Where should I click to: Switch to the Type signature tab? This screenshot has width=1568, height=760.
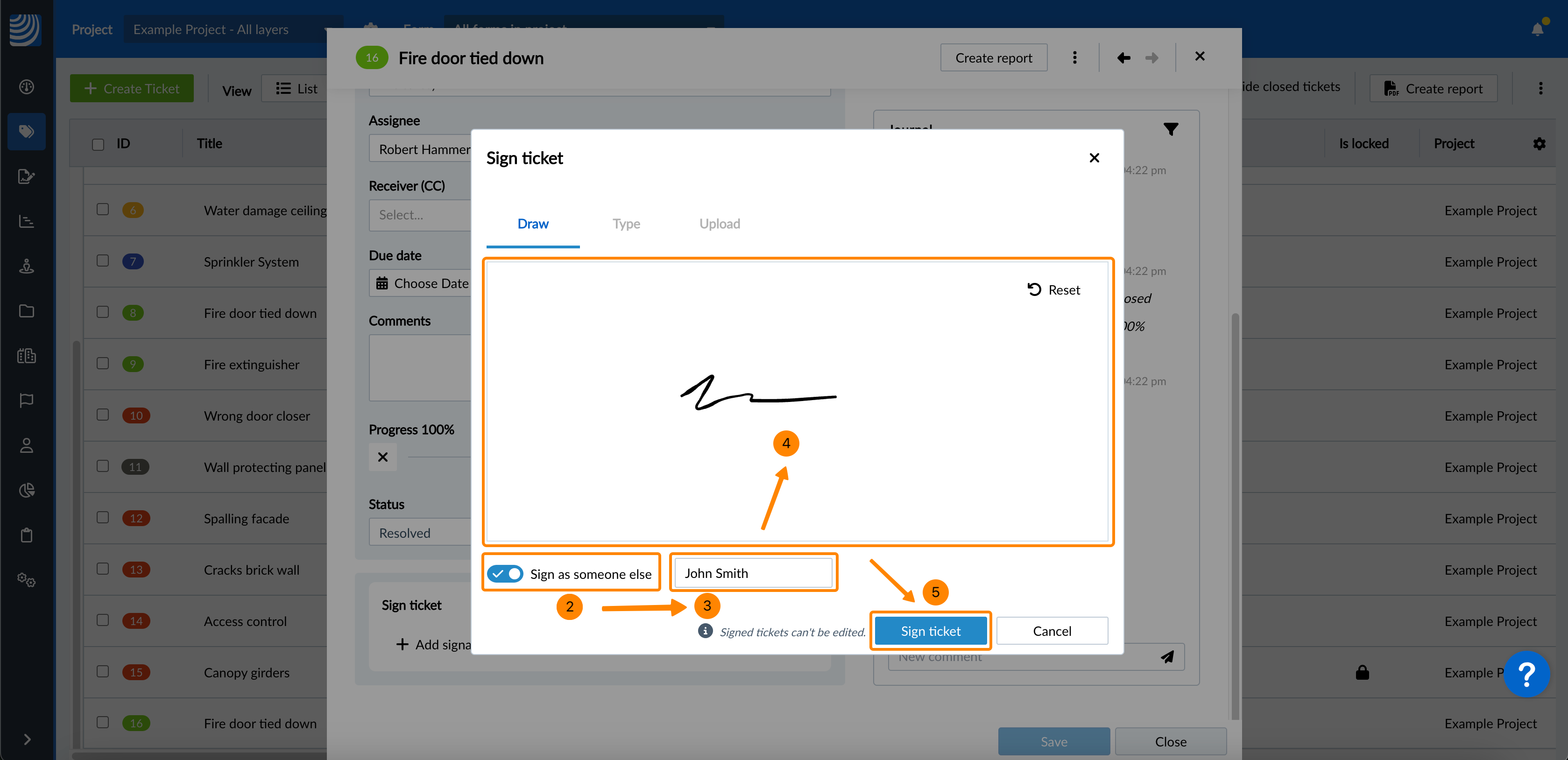tap(626, 224)
